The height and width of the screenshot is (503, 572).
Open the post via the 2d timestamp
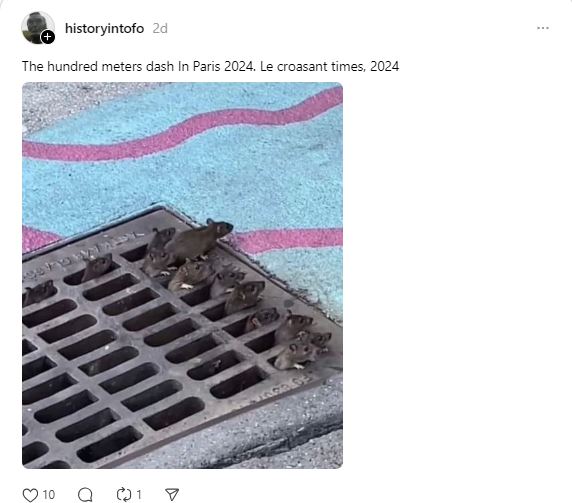tap(160, 28)
